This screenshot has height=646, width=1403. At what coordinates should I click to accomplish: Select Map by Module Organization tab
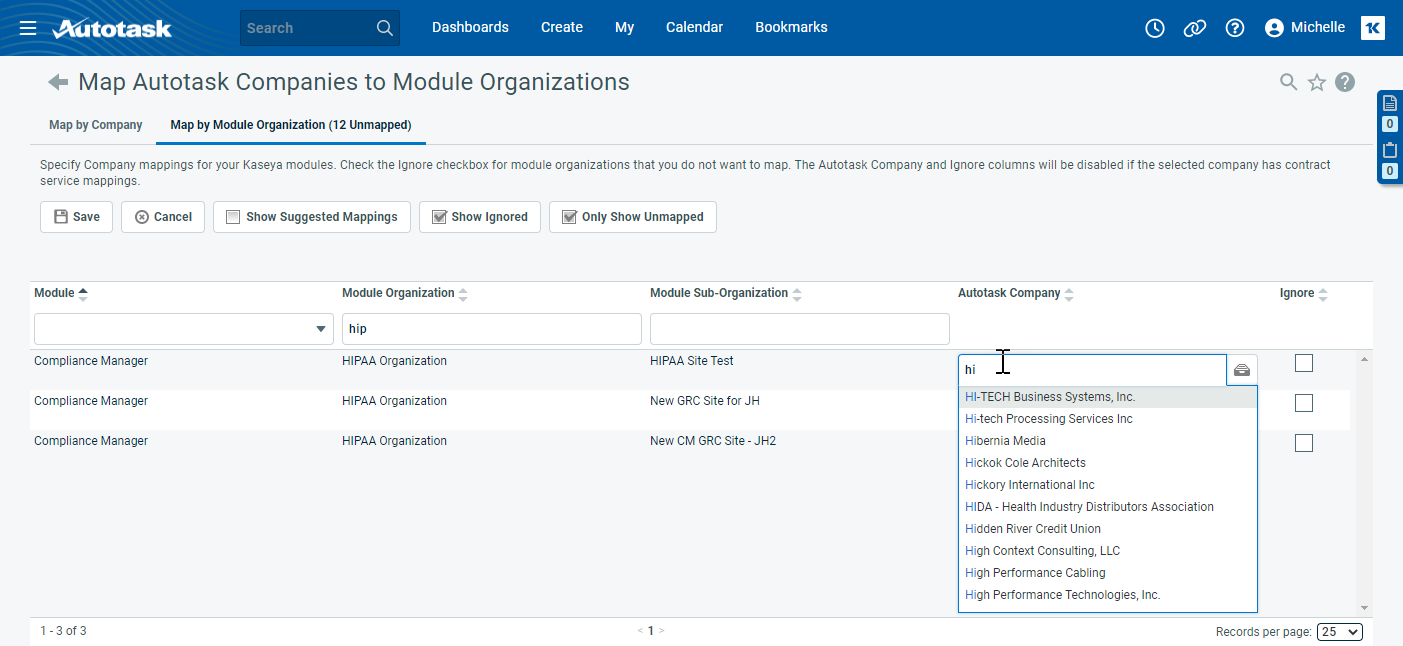pyautogui.click(x=291, y=125)
